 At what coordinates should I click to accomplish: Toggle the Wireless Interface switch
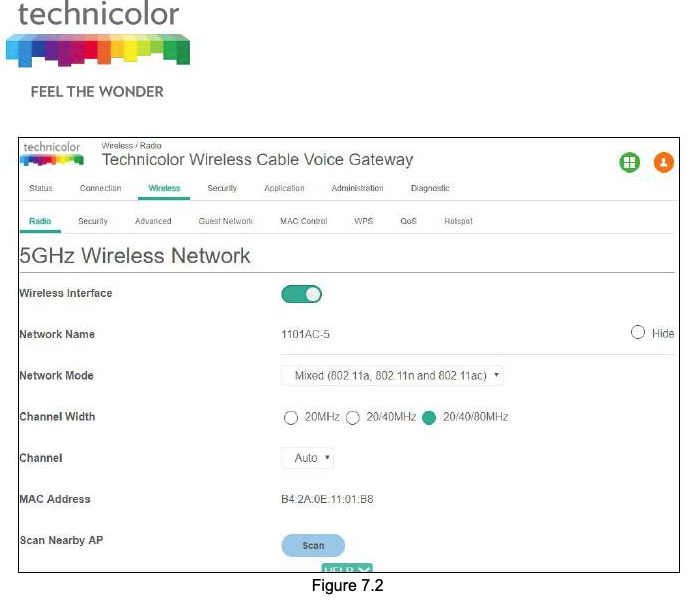tap(301, 294)
